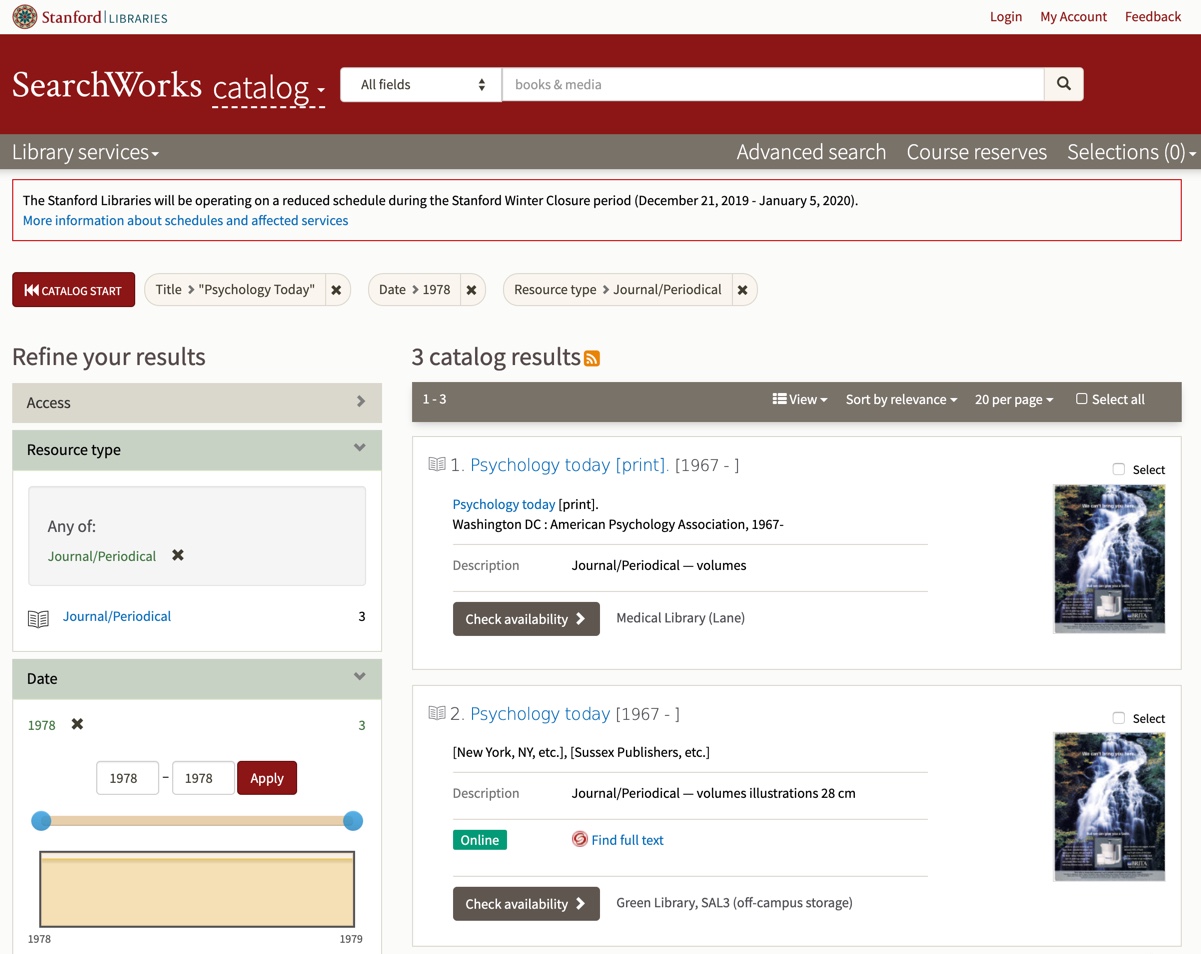This screenshot has height=954, width=1201.
Task: Click the journal icon before result 1
Action: point(436,464)
